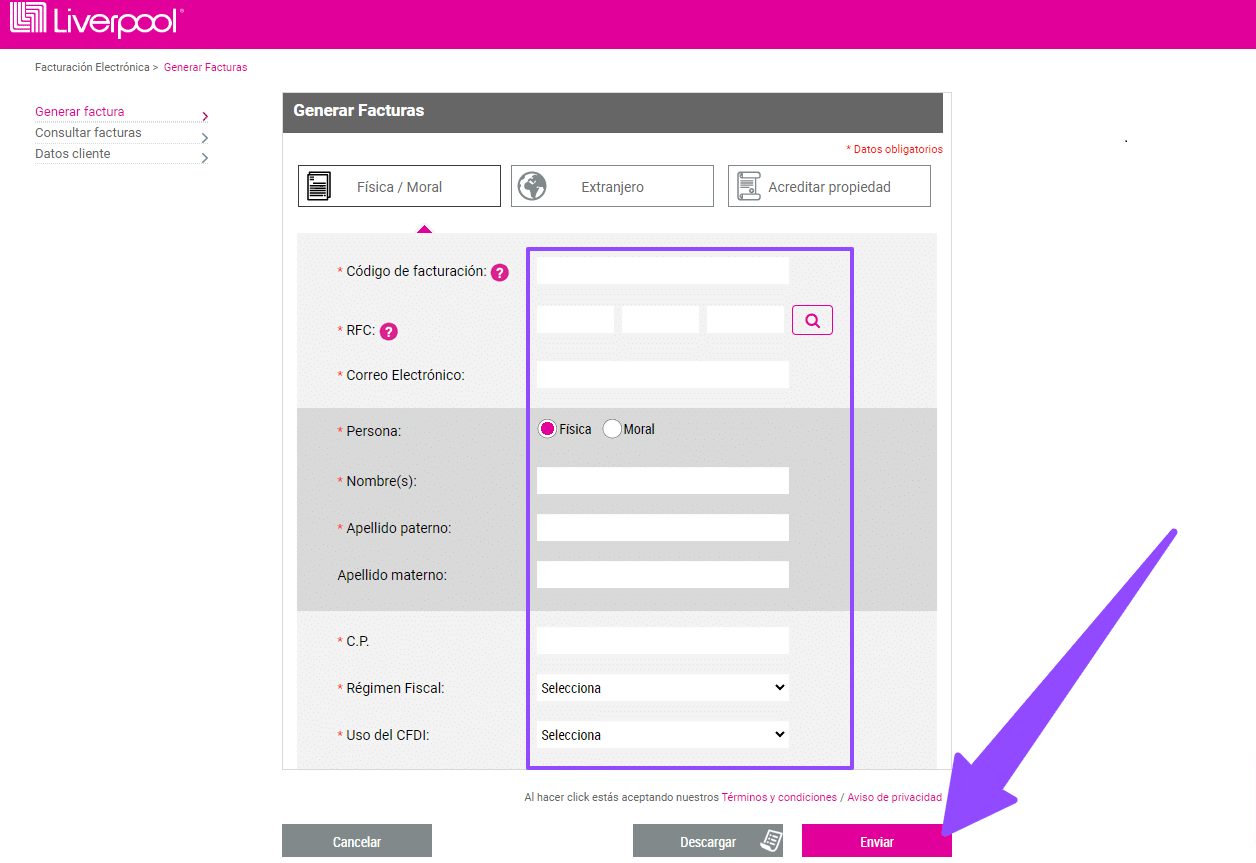Expand Consultar facturas sidebar arrow

pos(204,137)
